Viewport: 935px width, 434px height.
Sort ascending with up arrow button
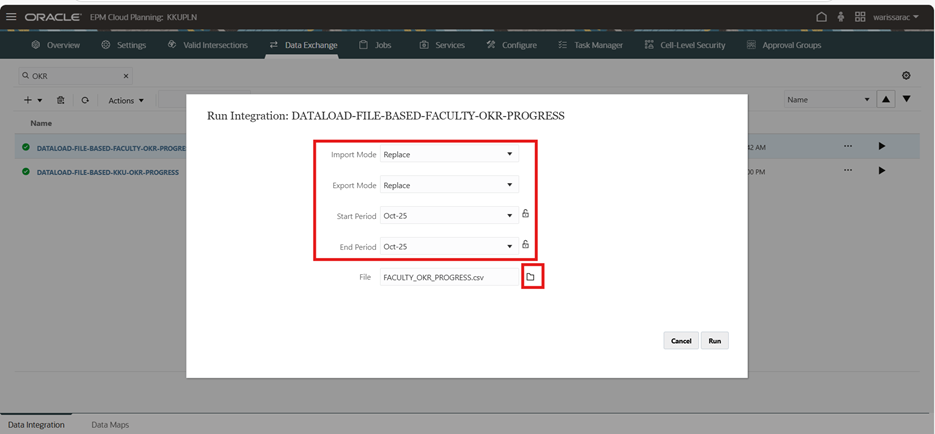tap(885, 99)
